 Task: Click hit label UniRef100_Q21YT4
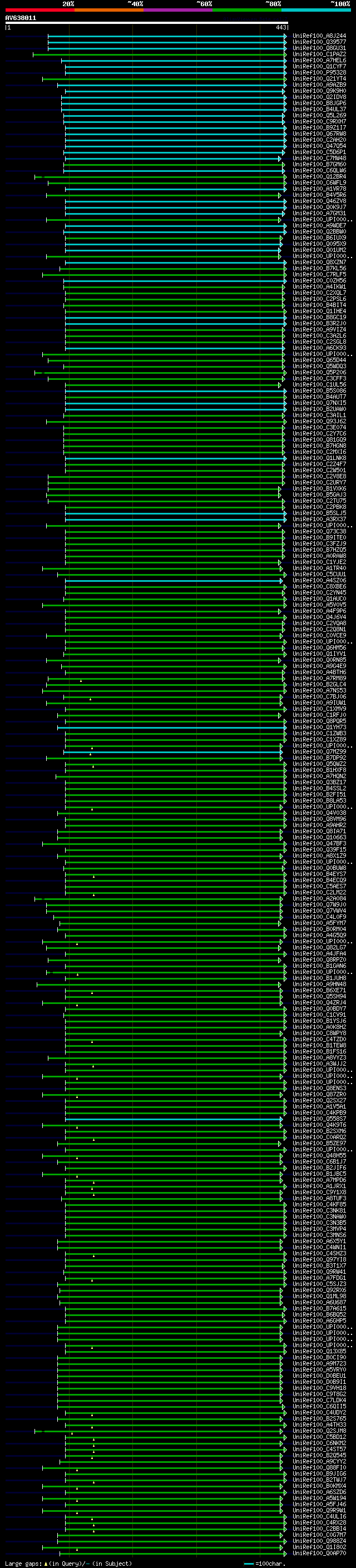coord(319,78)
